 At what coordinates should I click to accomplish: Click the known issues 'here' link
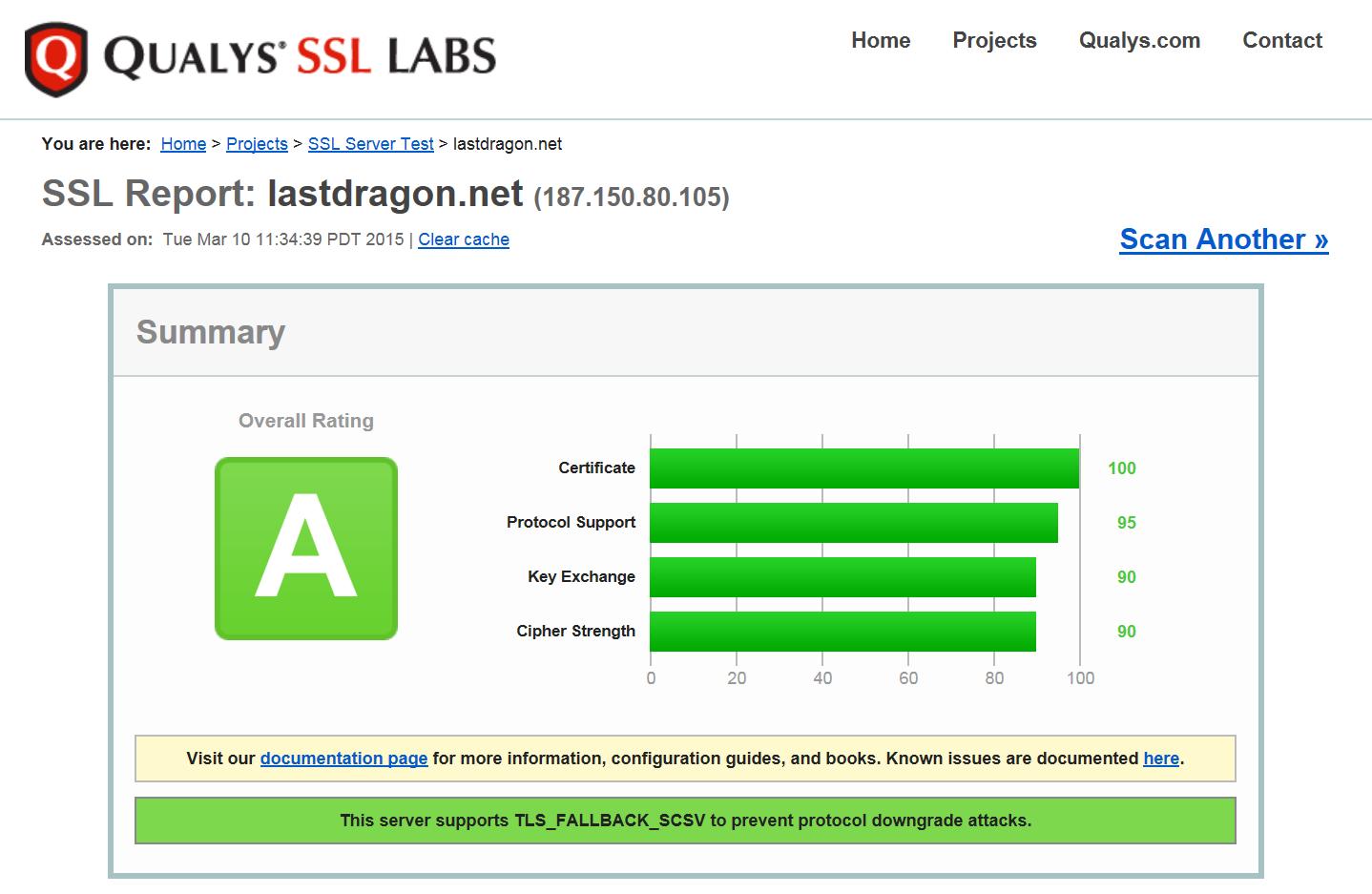[x=1160, y=759]
